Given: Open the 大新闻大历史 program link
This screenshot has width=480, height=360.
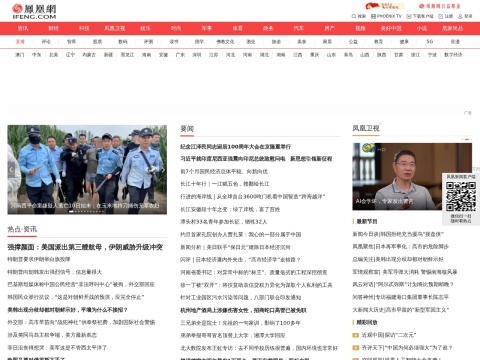Looking at the screenshot, I should click(401, 310).
